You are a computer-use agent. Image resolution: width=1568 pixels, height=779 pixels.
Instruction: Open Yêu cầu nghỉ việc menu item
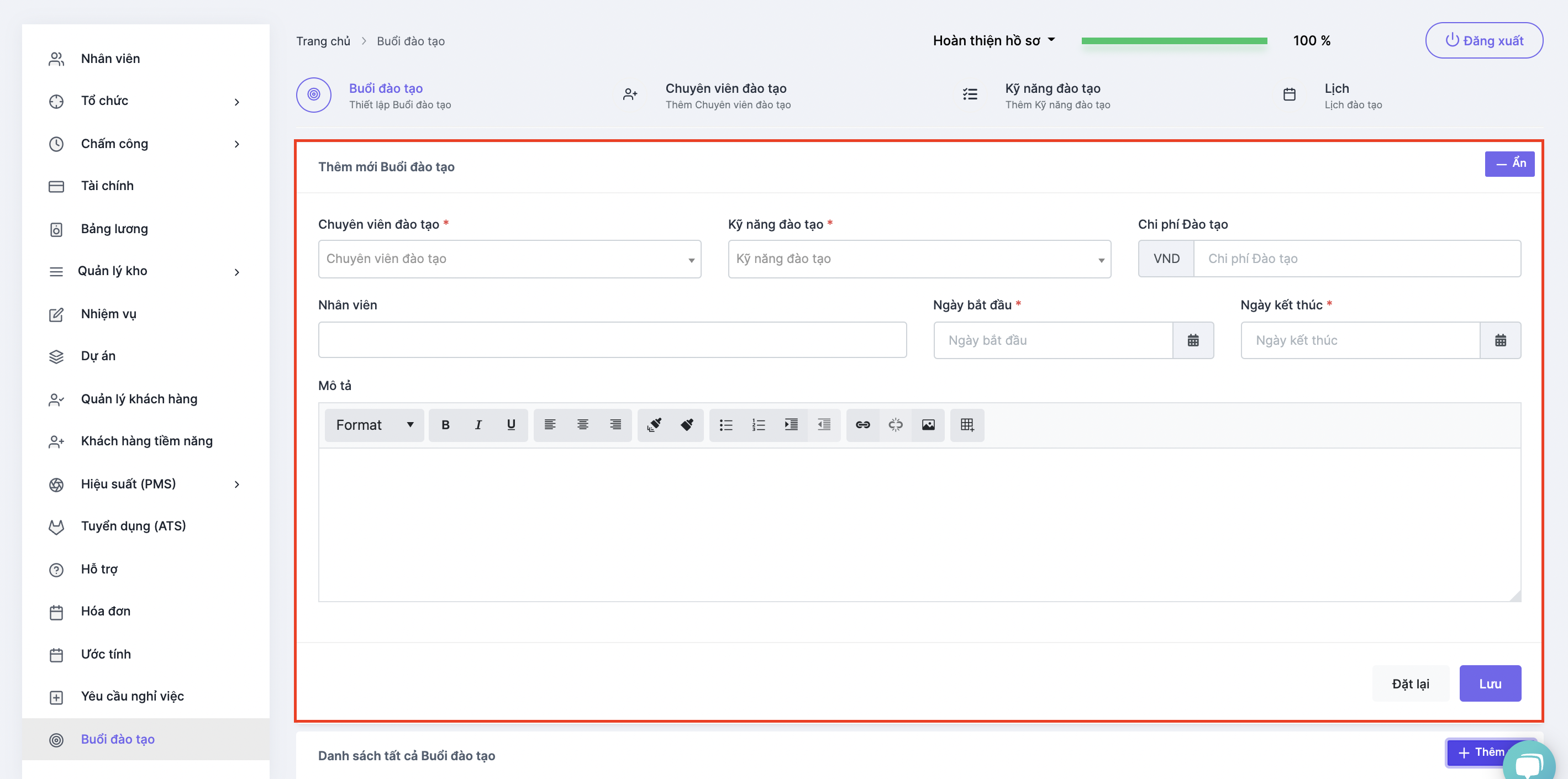[x=145, y=696]
